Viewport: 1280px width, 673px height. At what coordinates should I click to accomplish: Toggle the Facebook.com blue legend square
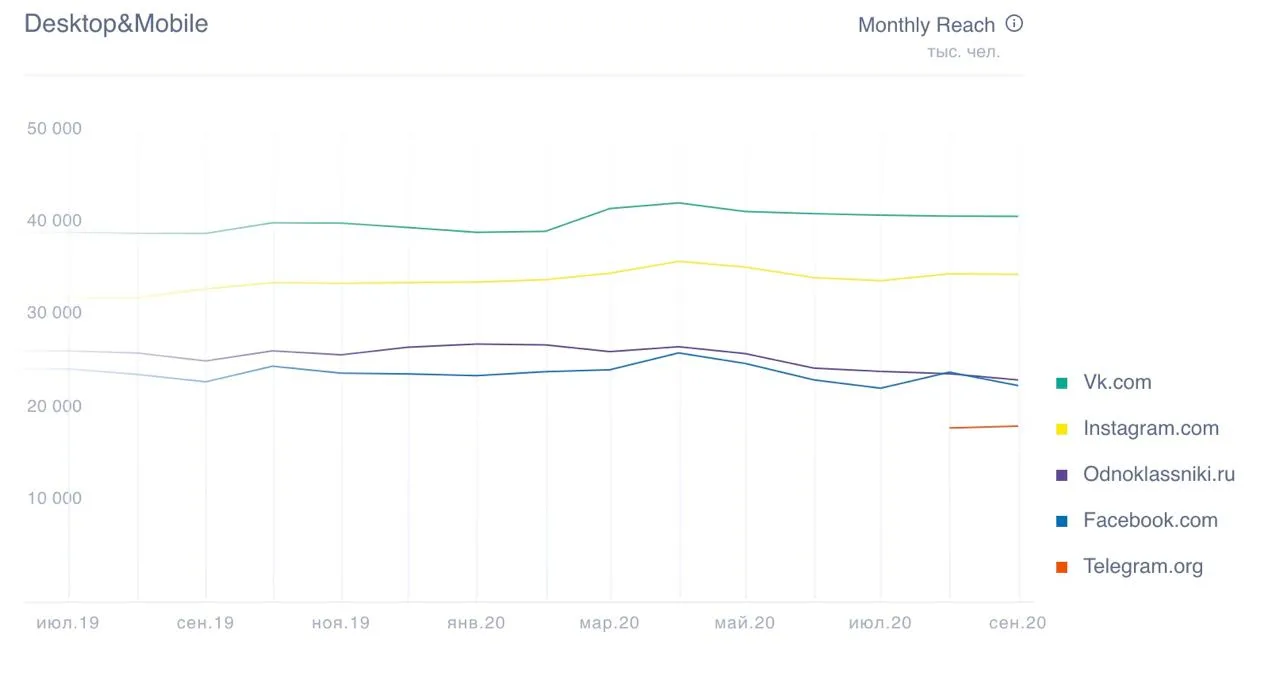point(1061,521)
